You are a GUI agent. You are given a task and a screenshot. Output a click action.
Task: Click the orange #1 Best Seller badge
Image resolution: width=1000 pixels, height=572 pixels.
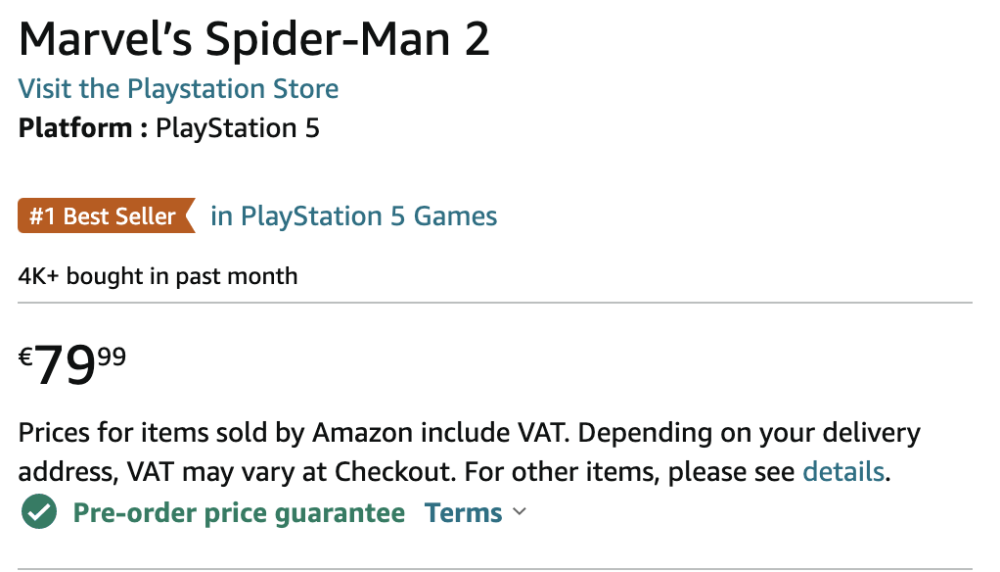click(104, 216)
